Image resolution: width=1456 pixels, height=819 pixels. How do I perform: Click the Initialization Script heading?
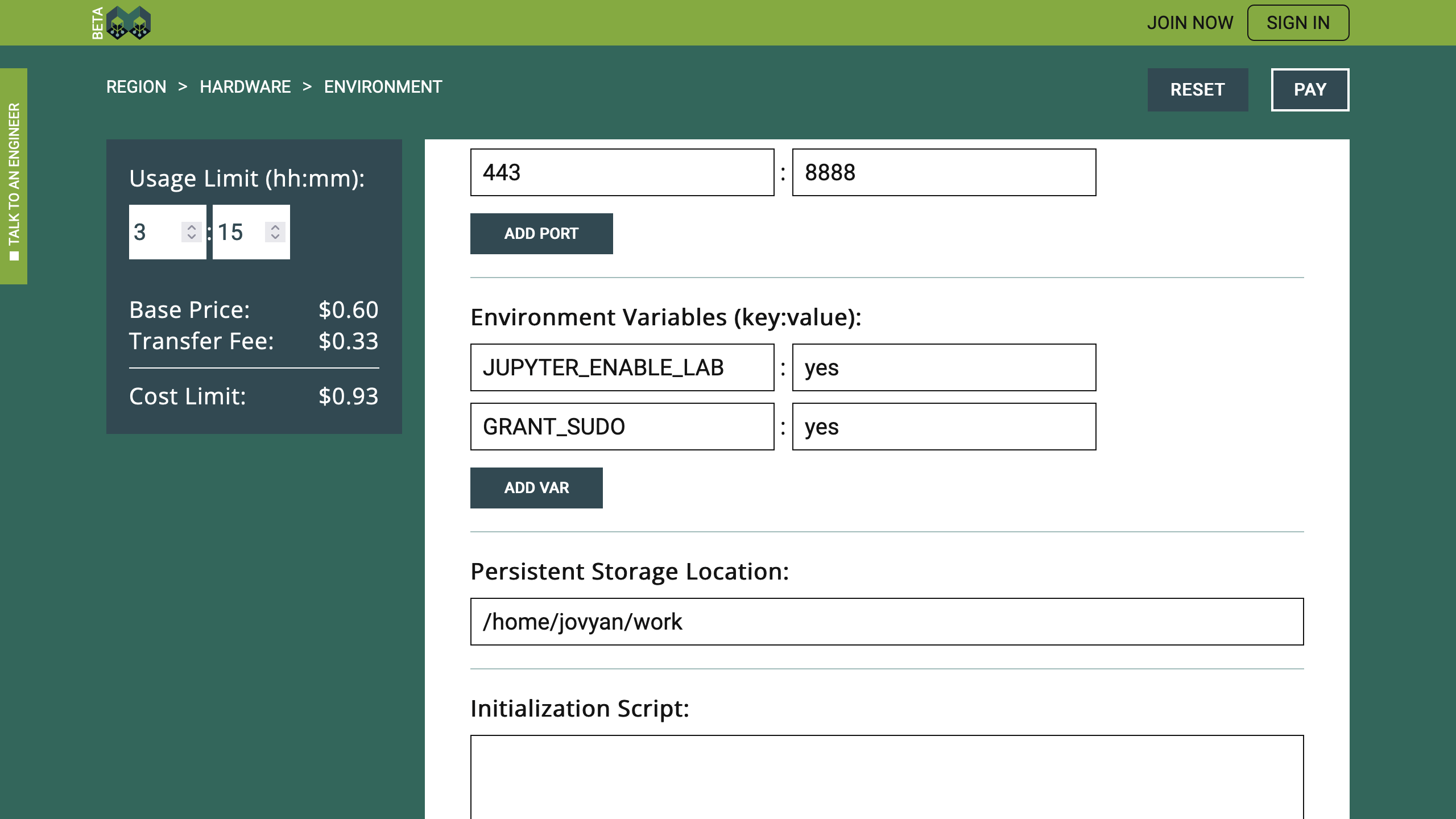tap(580, 709)
